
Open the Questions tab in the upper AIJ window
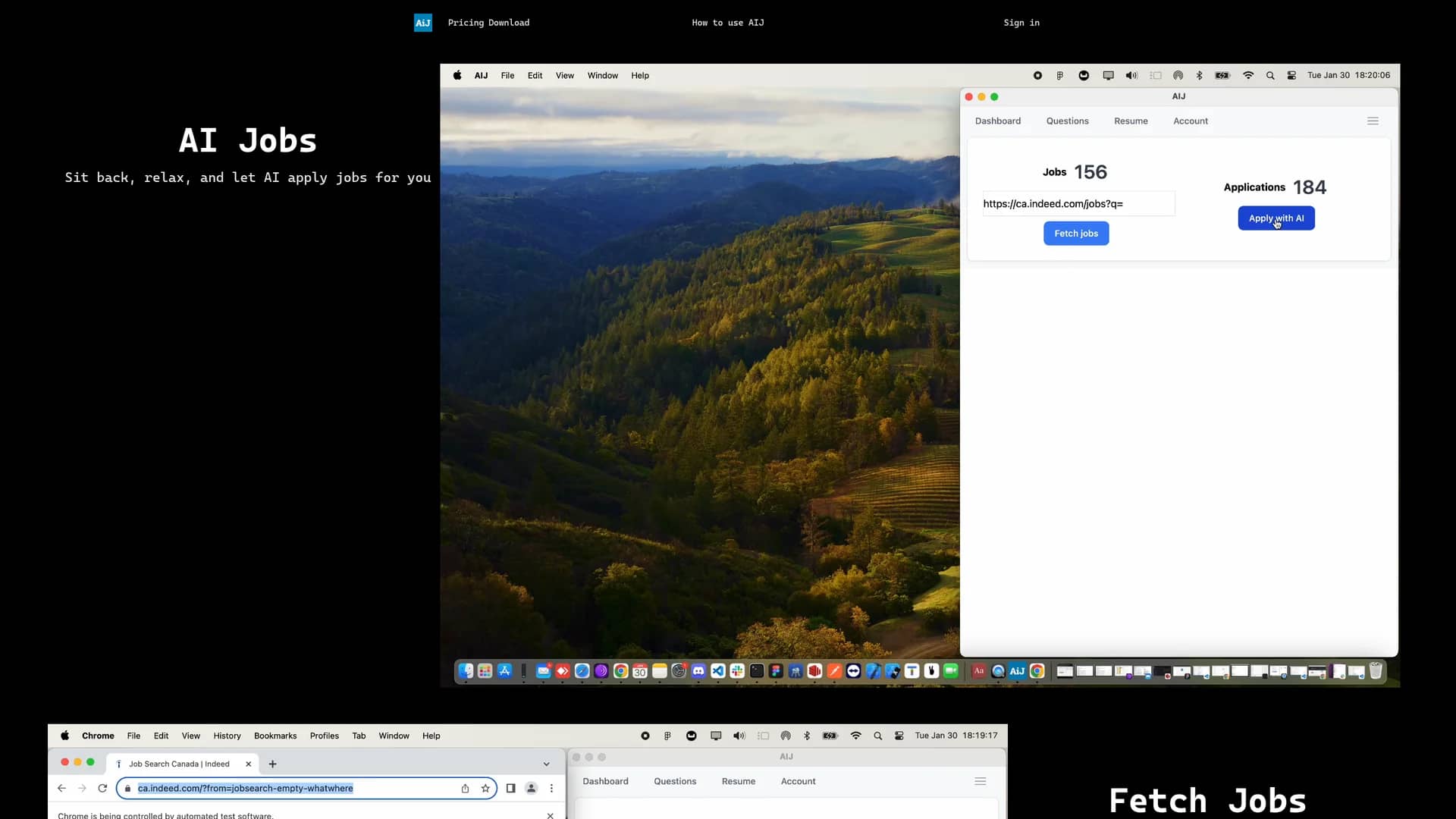pos(1067,121)
